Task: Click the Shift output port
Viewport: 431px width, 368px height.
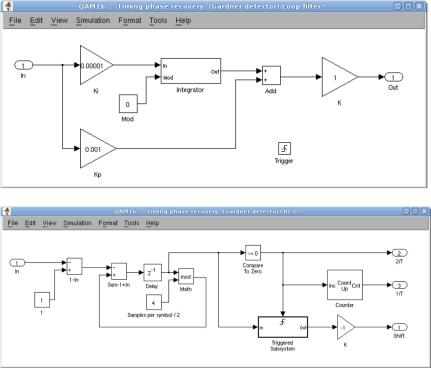Action: (x=399, y=327)
